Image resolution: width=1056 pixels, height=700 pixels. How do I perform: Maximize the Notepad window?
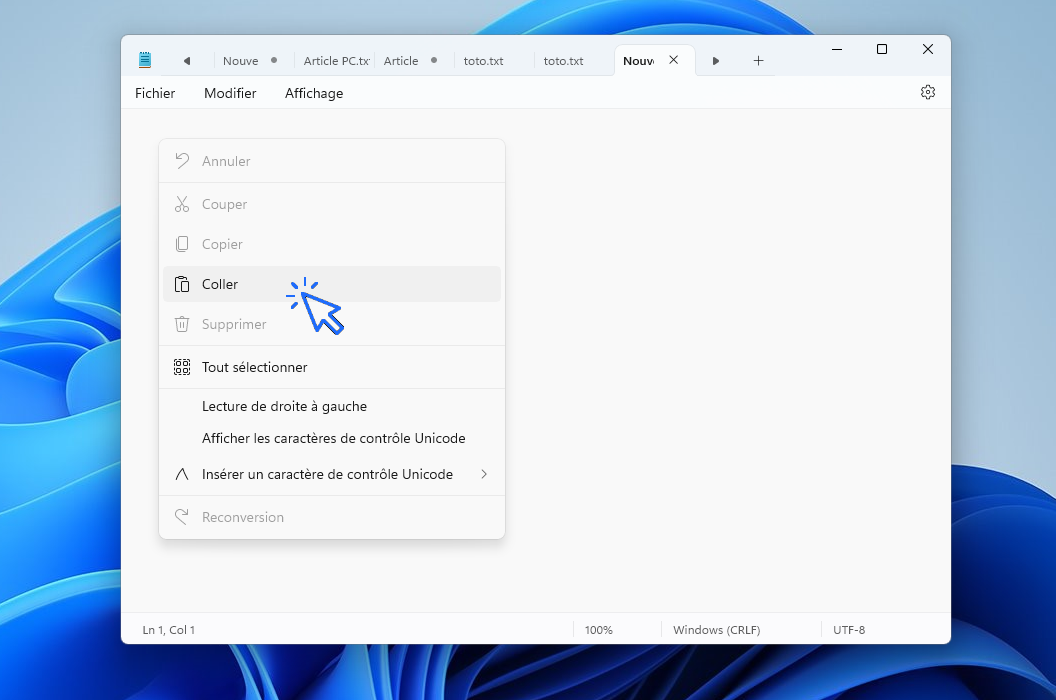tap(882, 49)
